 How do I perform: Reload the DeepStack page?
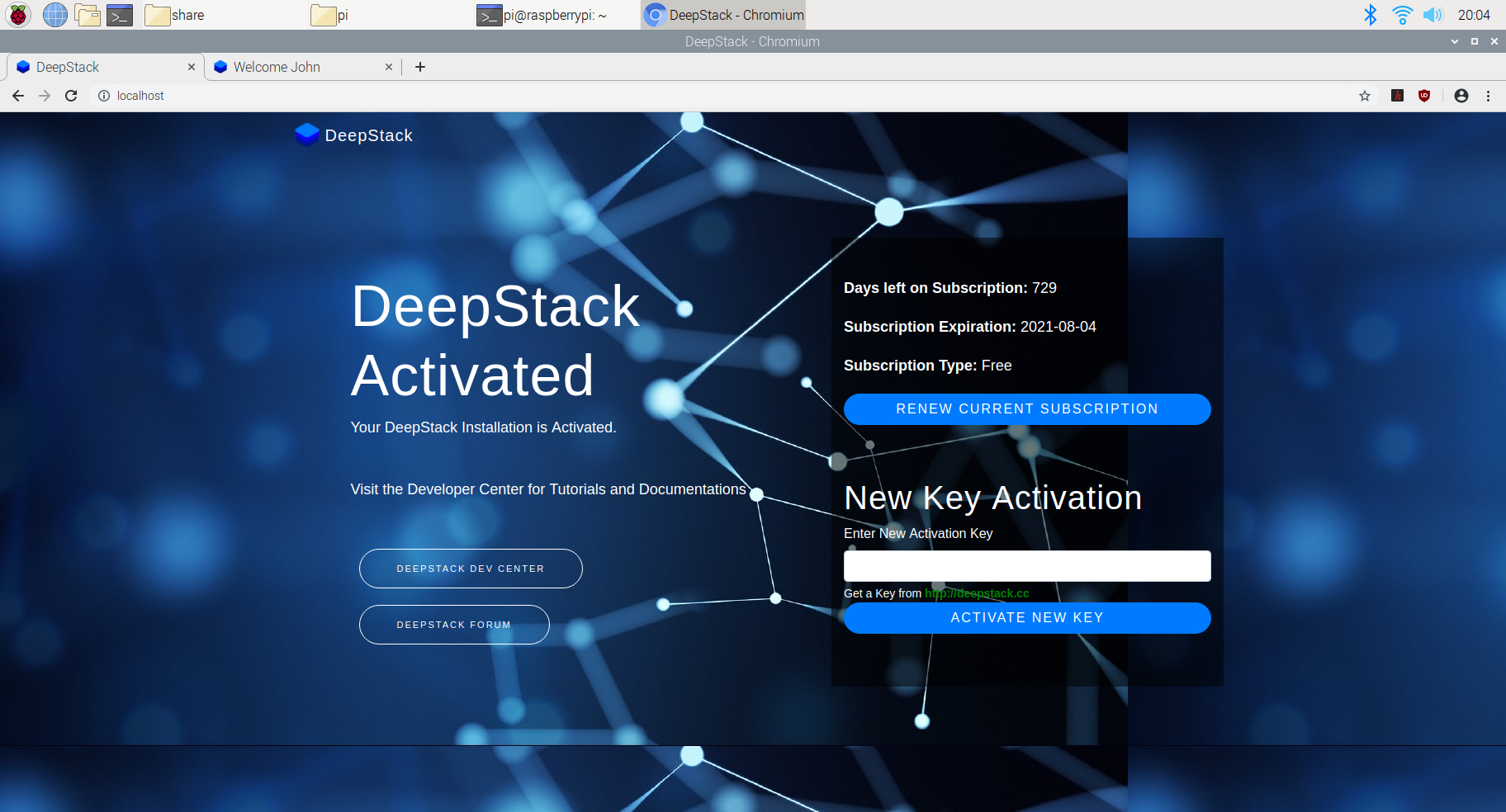71,96
